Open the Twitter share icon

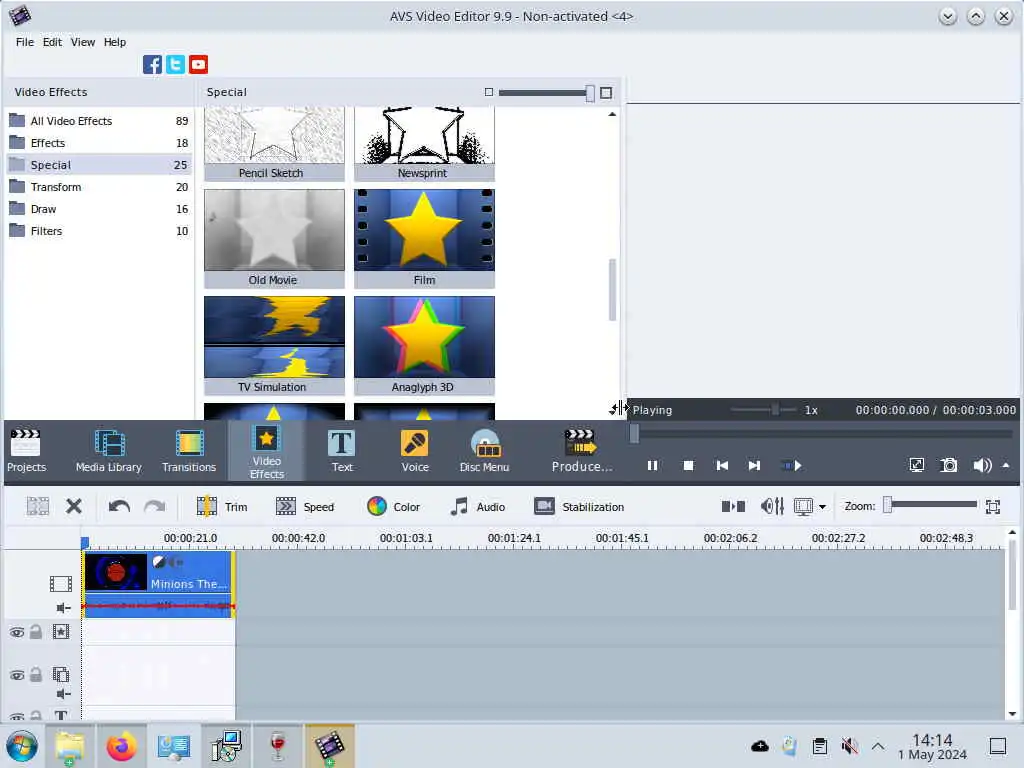coord(175,65)
